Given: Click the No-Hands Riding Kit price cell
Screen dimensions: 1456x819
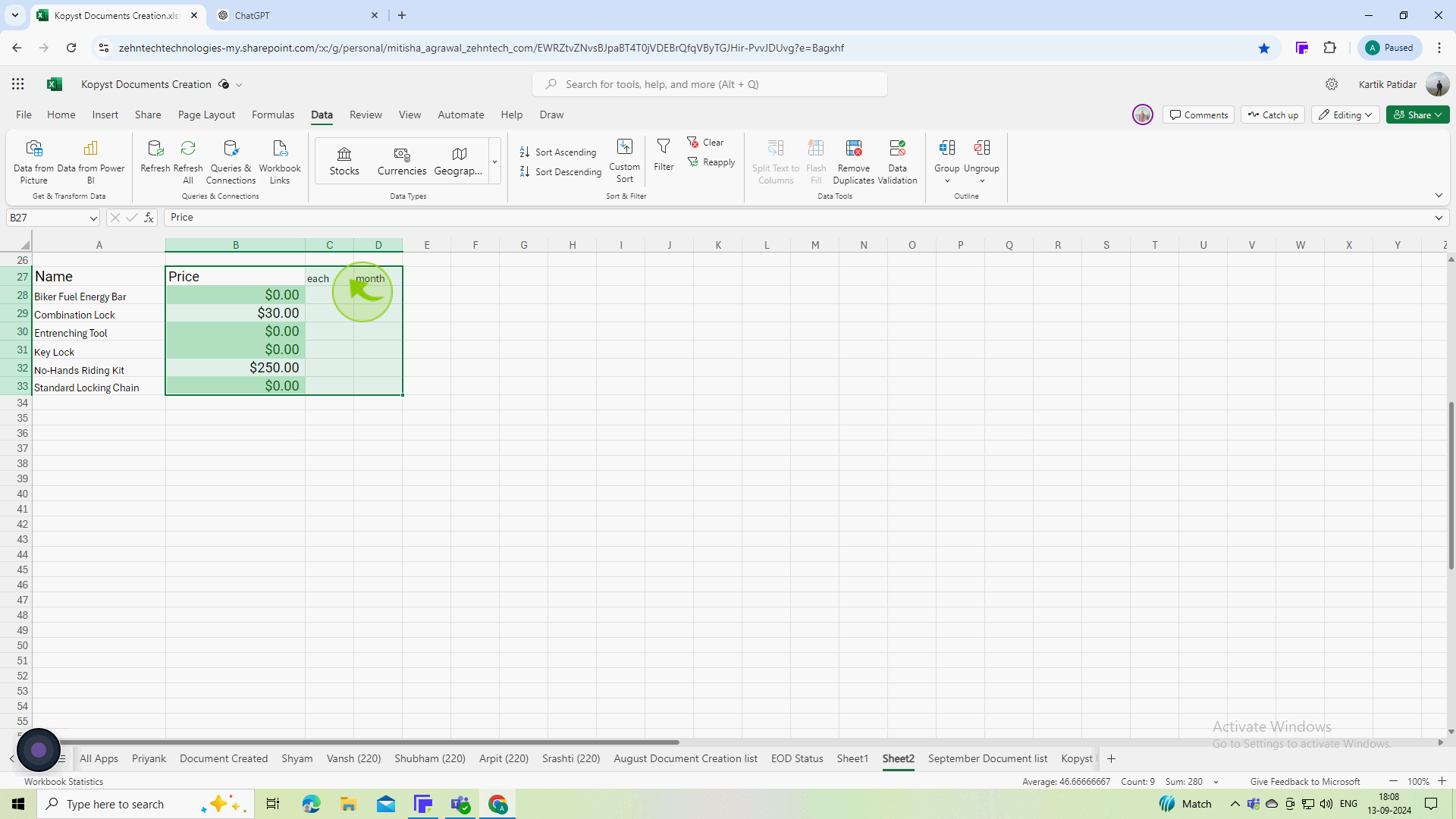Looking at the screenshot, I should 235,369.
